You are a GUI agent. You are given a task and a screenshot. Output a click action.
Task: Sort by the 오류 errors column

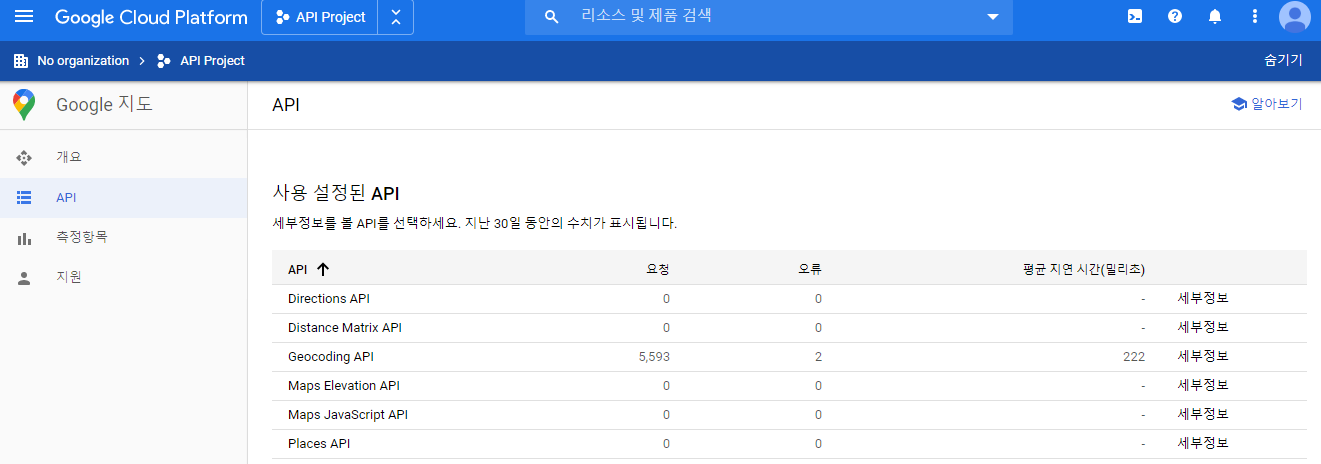[x=810, y=269]
